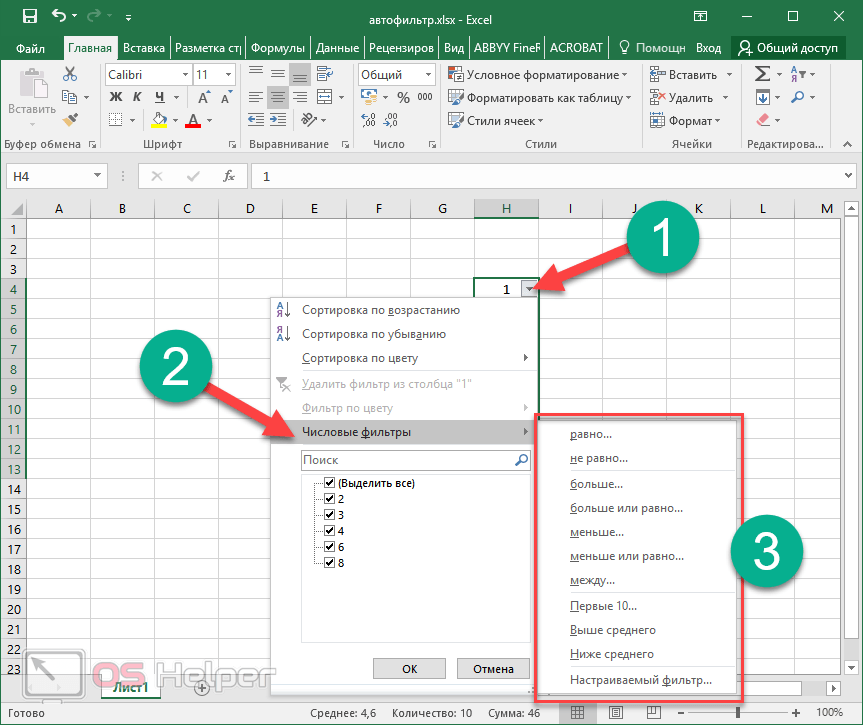Screen dimensions: 863x725
Task: Uncheck the (Выделить все) checkbox
Action: pyautogui.click(x=330, y=483)
